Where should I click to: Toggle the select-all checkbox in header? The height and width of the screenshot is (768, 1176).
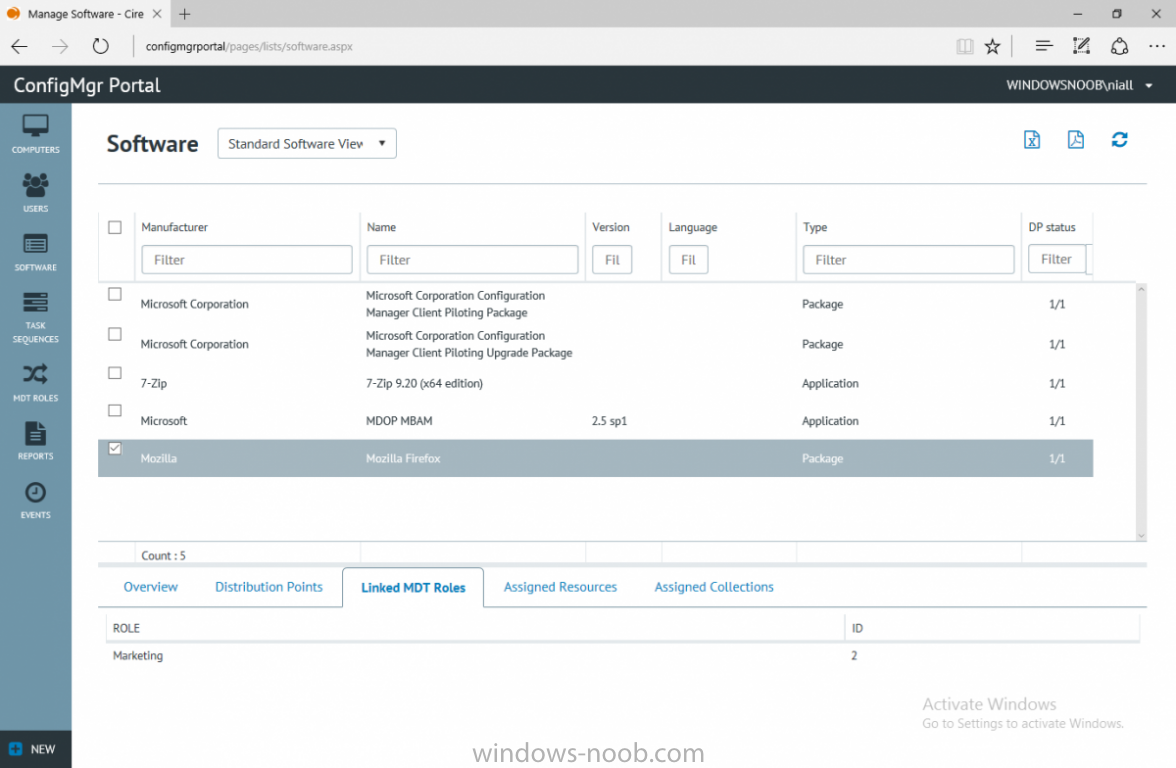(x=115, y=227)
